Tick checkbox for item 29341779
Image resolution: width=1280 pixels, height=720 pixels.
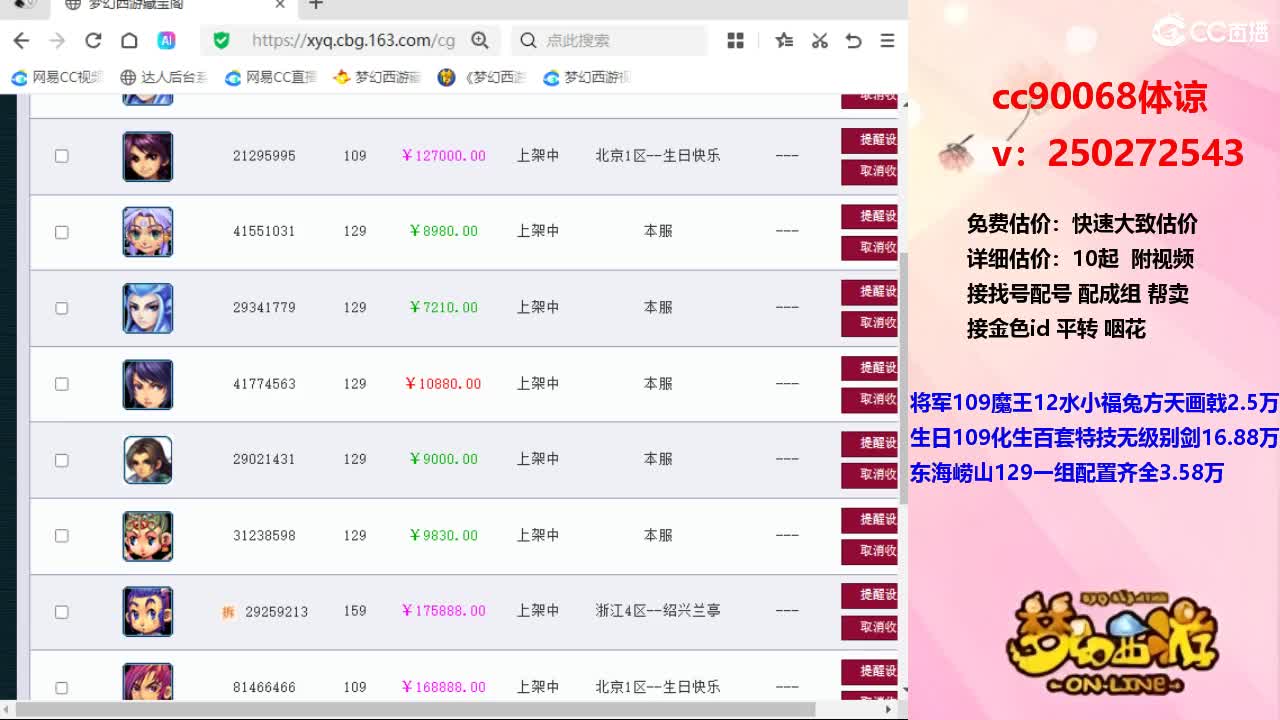click(61, 308)
